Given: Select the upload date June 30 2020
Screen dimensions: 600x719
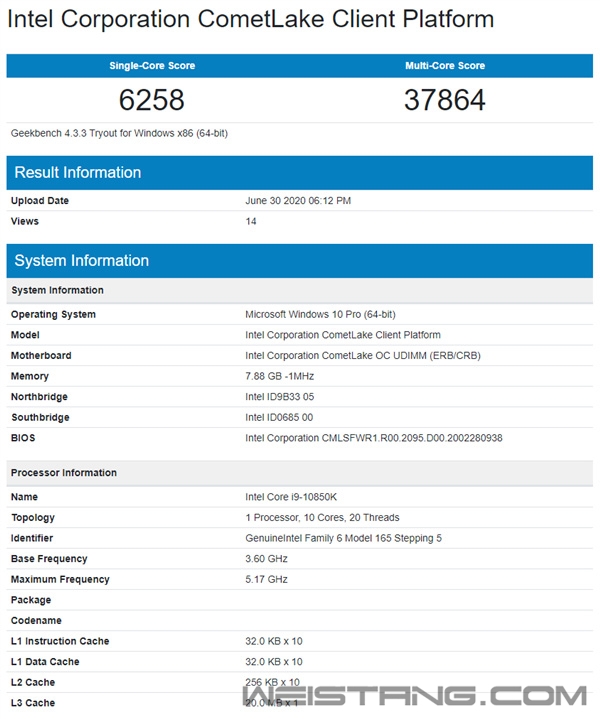Looking at the screenshot, I should point(298,201).
